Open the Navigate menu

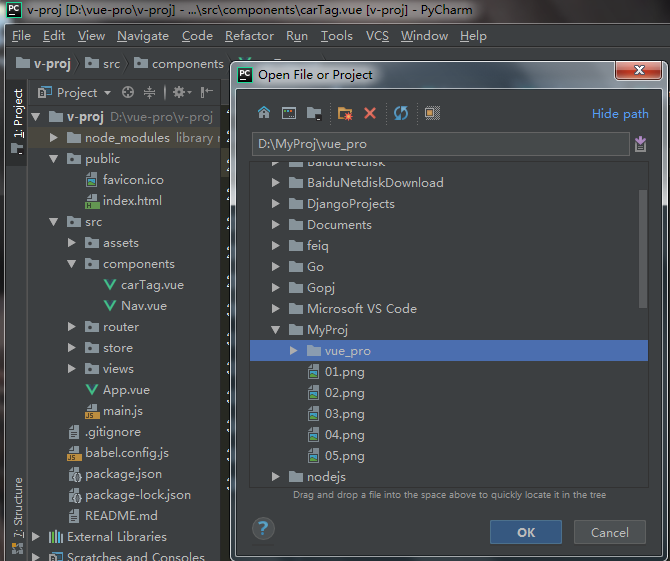pyautogui.click(x=143, y=36)
